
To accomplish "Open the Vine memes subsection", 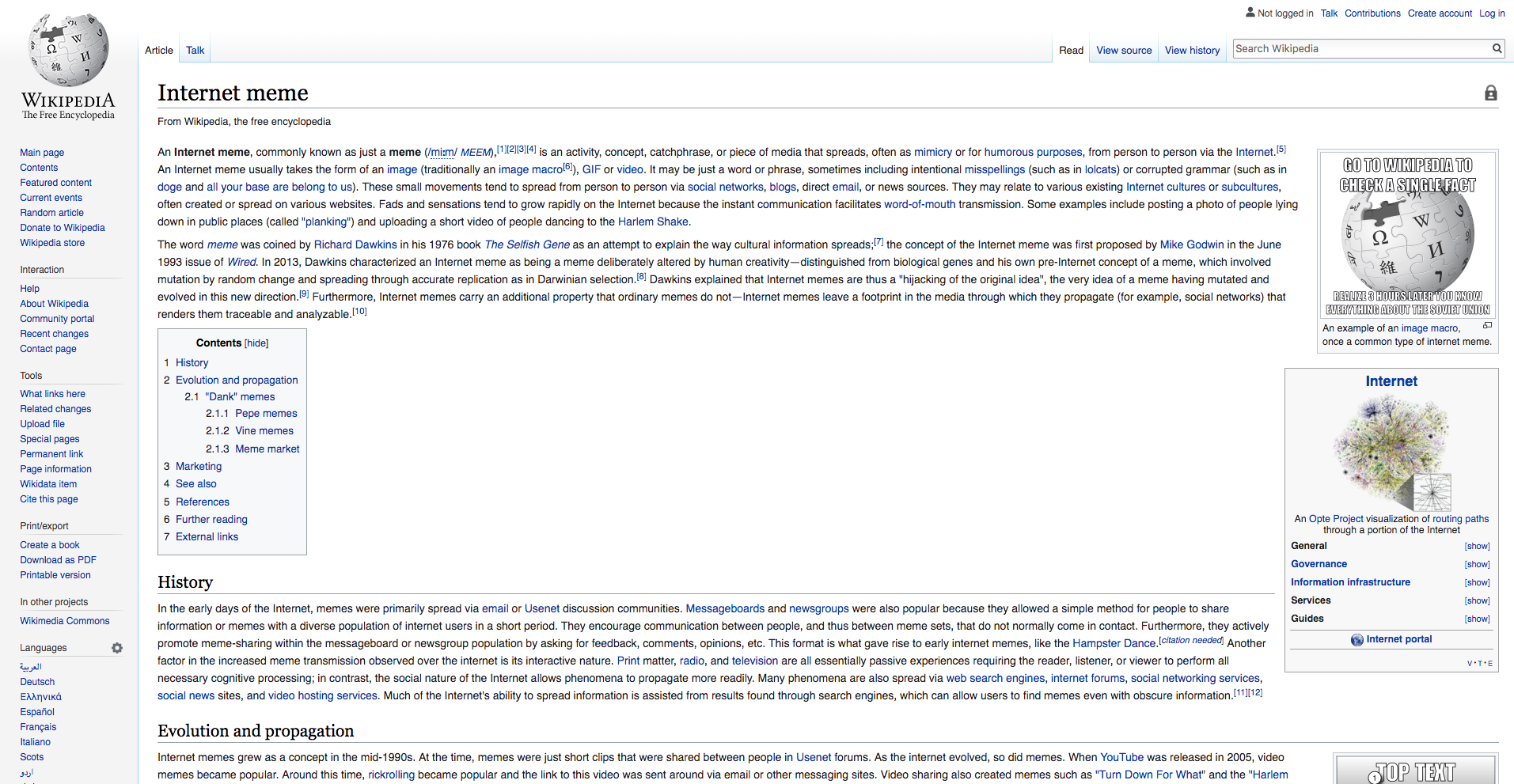I will tap(264, 430).
